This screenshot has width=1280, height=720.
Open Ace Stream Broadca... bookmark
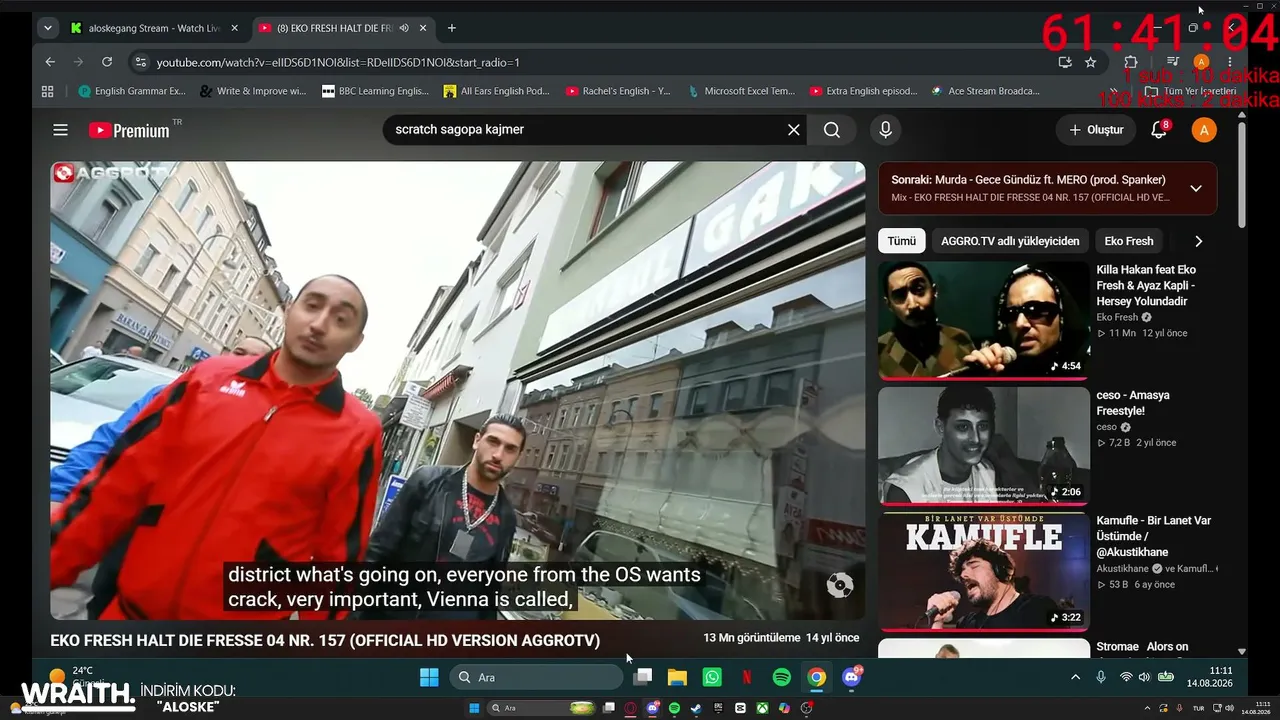[x=985, y=91]
